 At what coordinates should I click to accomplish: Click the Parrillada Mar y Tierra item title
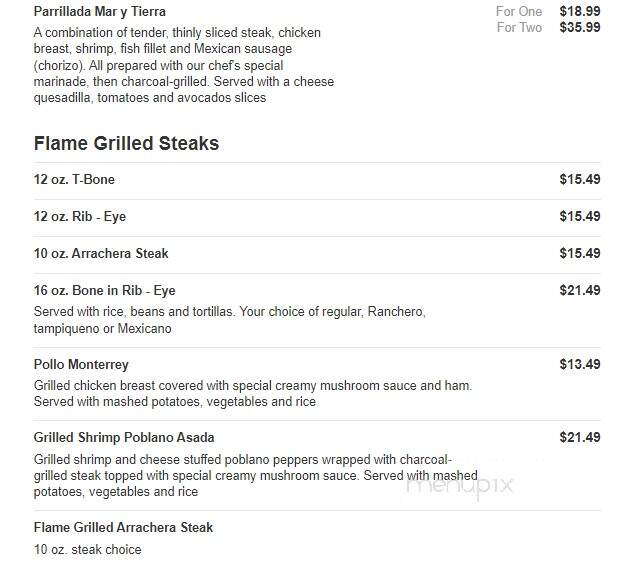(99, 11)
